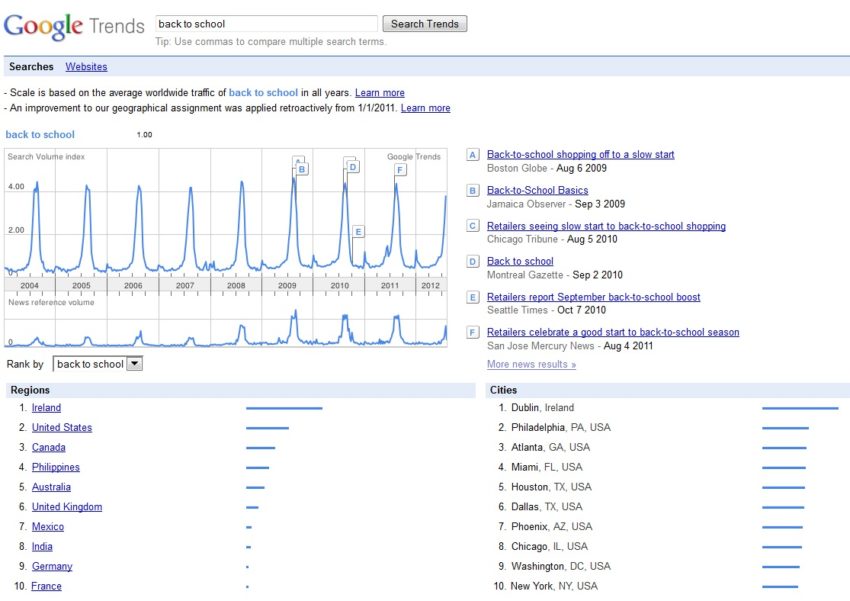Click news marker A icon in legend
Screen dimensions: 850x601
click(x=473, y=155)
